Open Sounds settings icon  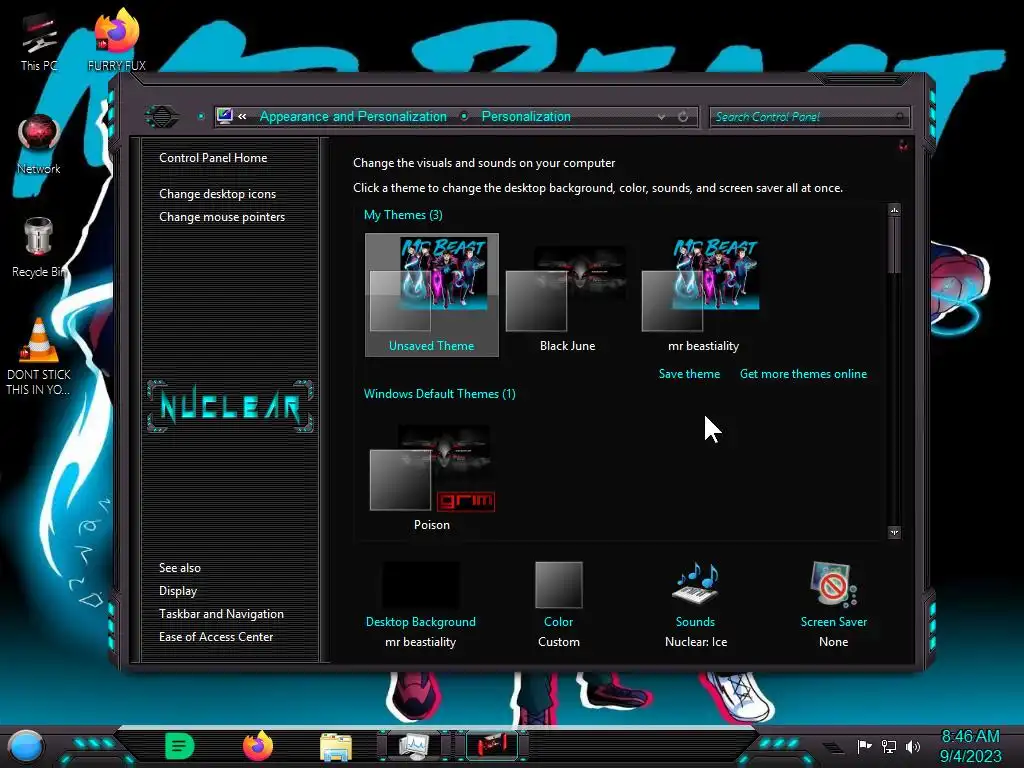(696, 583)
